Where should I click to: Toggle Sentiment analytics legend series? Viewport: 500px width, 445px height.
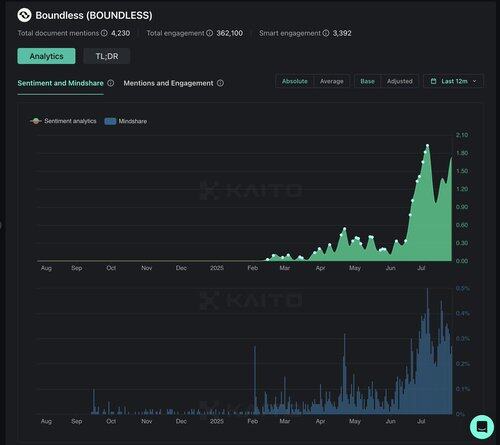tap(63, 121)
